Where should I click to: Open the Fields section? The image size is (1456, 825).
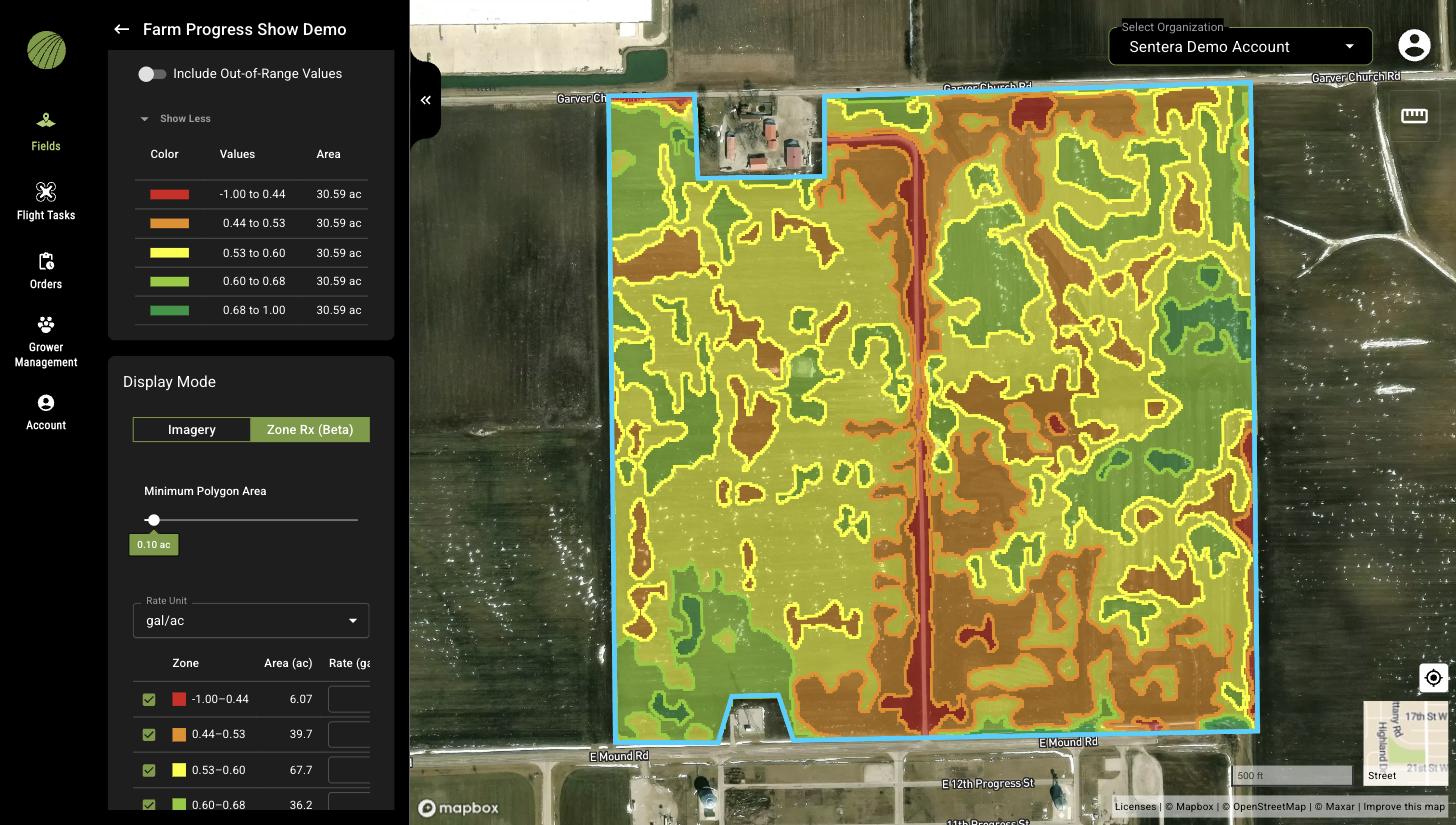46,132
